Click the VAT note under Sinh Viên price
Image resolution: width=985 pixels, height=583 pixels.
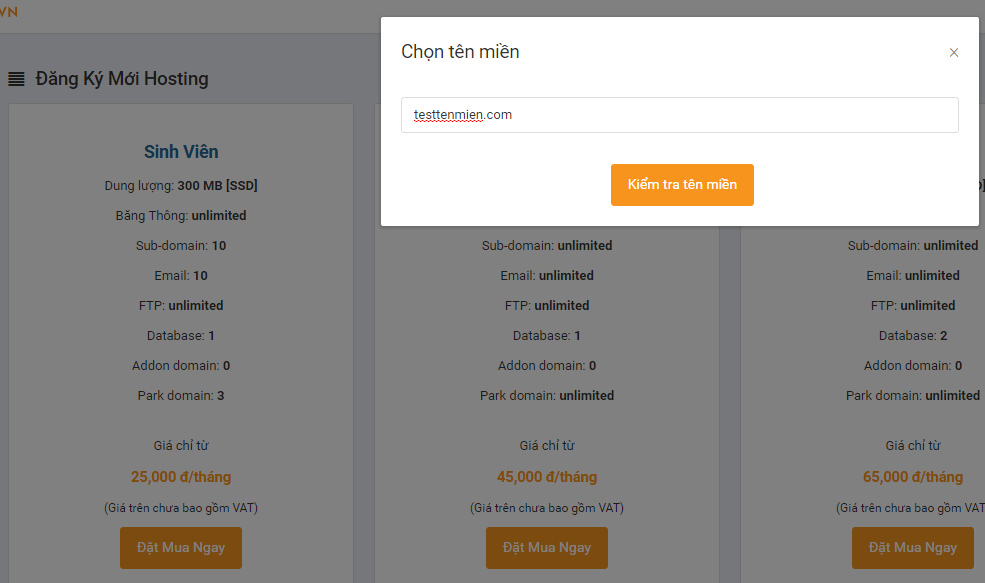tap(181, 508)
